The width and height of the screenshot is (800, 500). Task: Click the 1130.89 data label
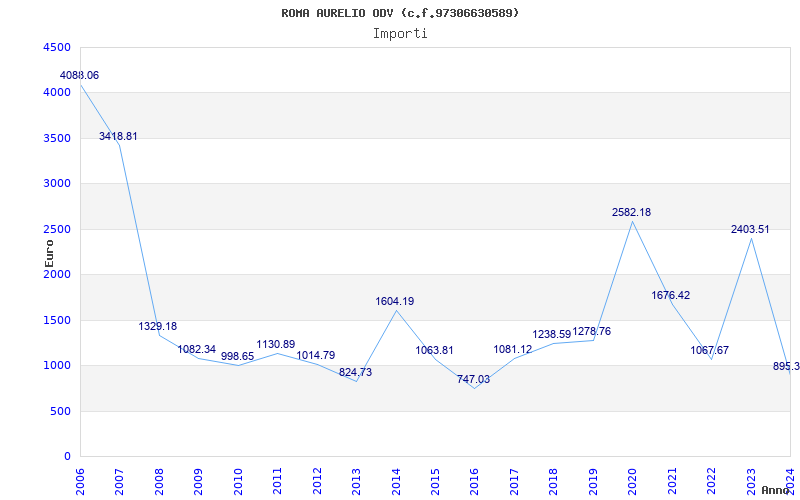(x=276, y=344)
